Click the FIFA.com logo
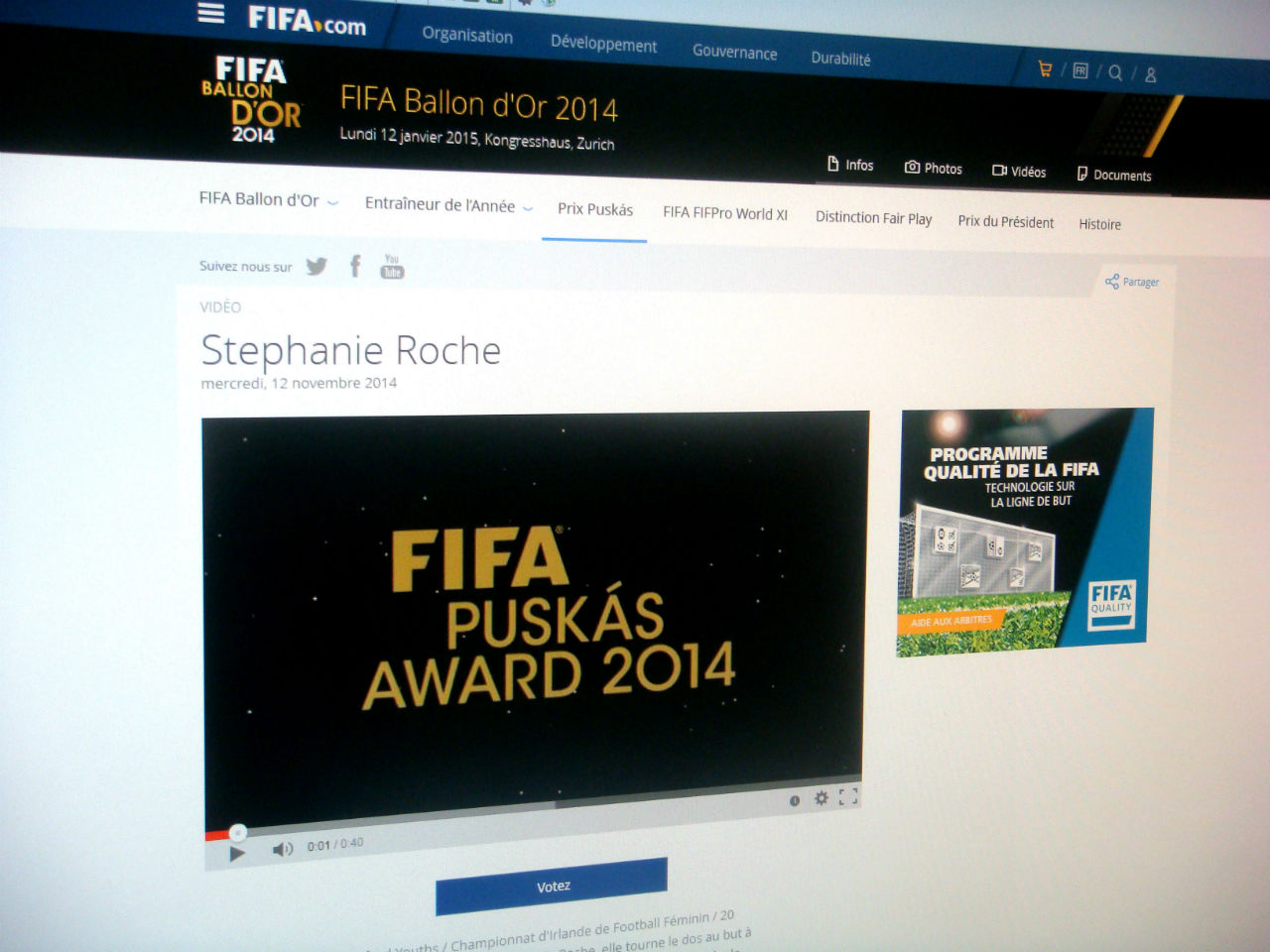 point(307,20)
